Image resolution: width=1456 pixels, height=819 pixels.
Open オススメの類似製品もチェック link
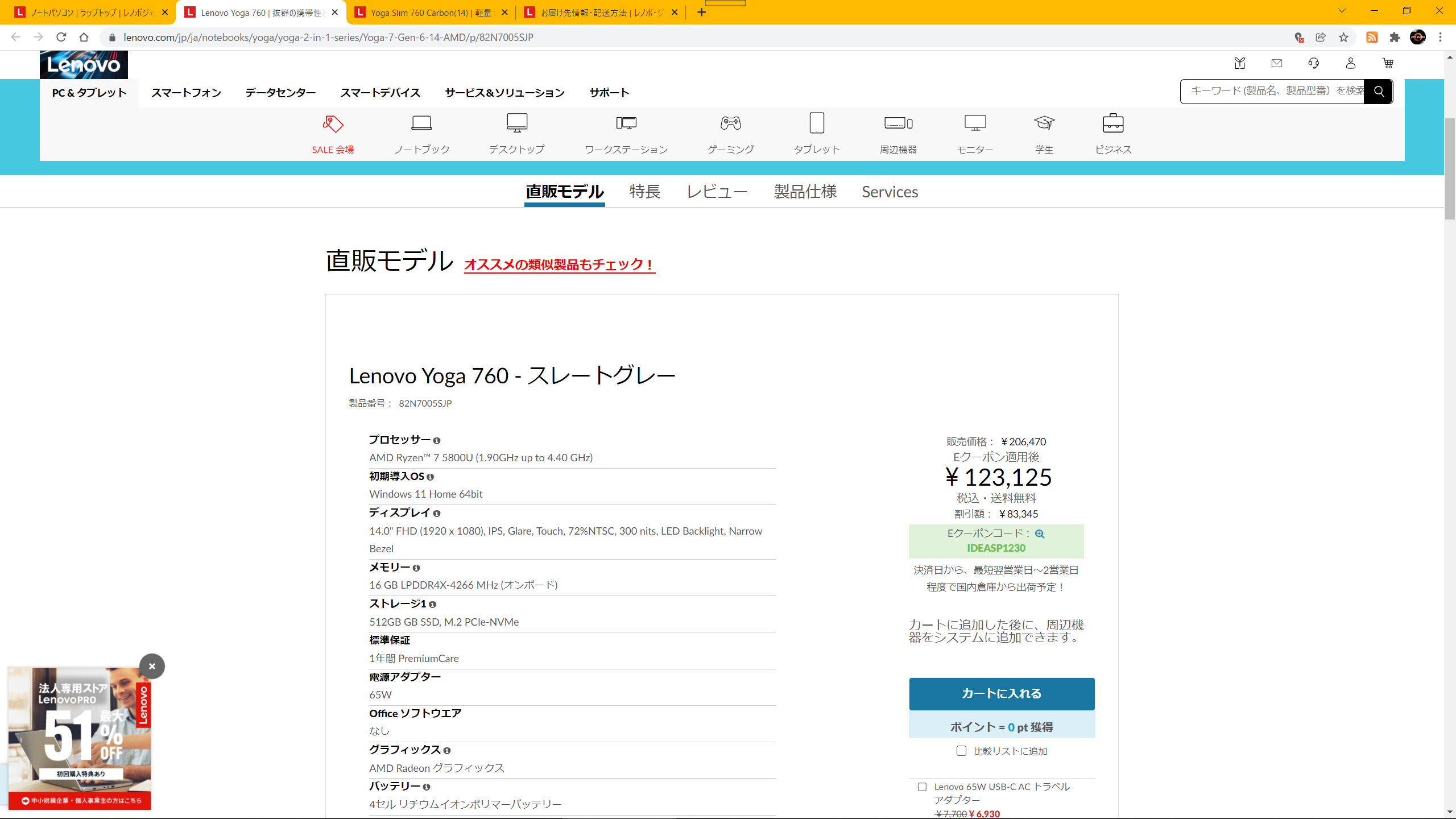[x=560, y=264]
